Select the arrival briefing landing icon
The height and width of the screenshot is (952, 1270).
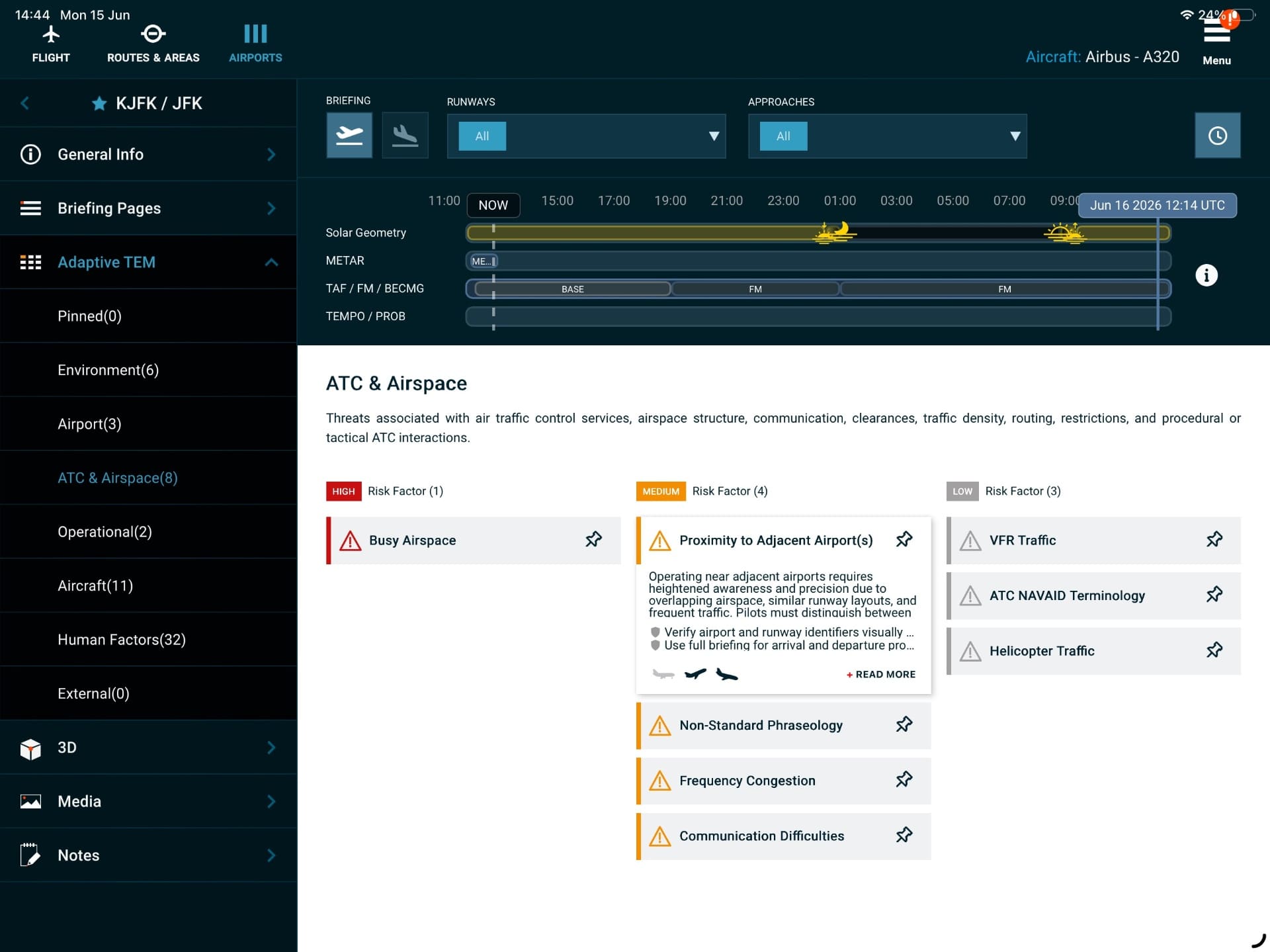[405, 136]
